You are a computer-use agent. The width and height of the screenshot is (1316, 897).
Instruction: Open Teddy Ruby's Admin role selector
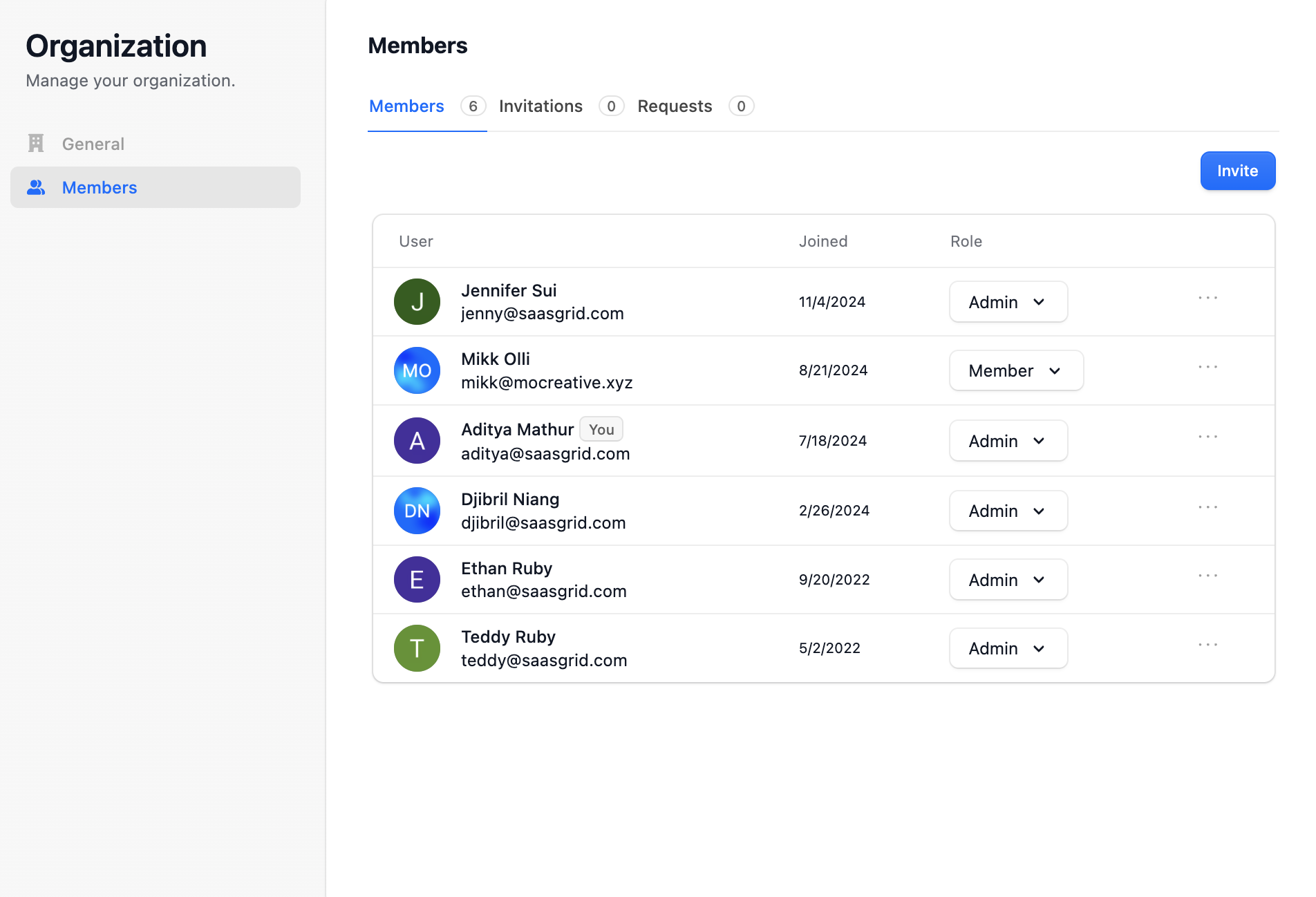click(1008, 649)
